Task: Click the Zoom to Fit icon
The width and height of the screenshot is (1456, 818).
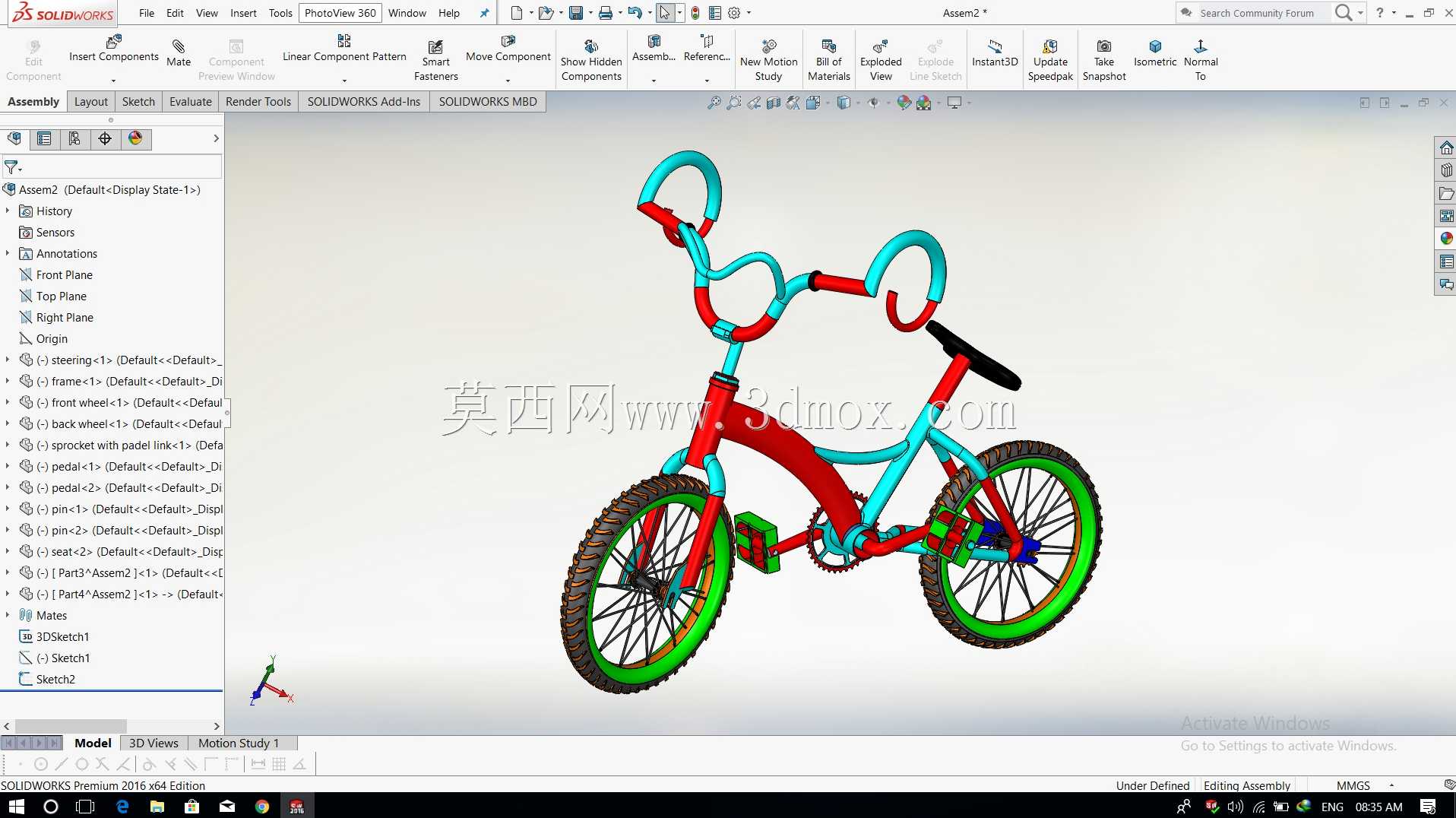Action: click(x=714, y=103)
